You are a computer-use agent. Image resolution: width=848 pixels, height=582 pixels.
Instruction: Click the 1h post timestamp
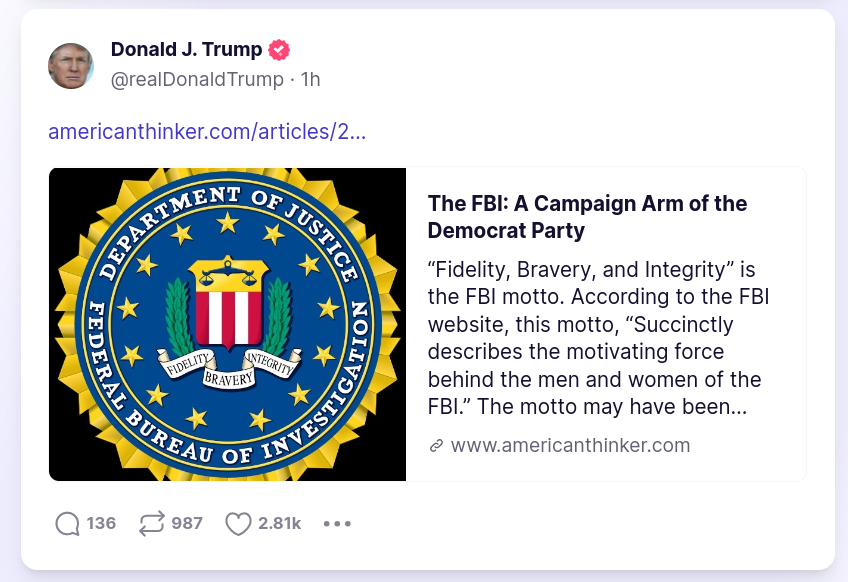click(310, 79)
